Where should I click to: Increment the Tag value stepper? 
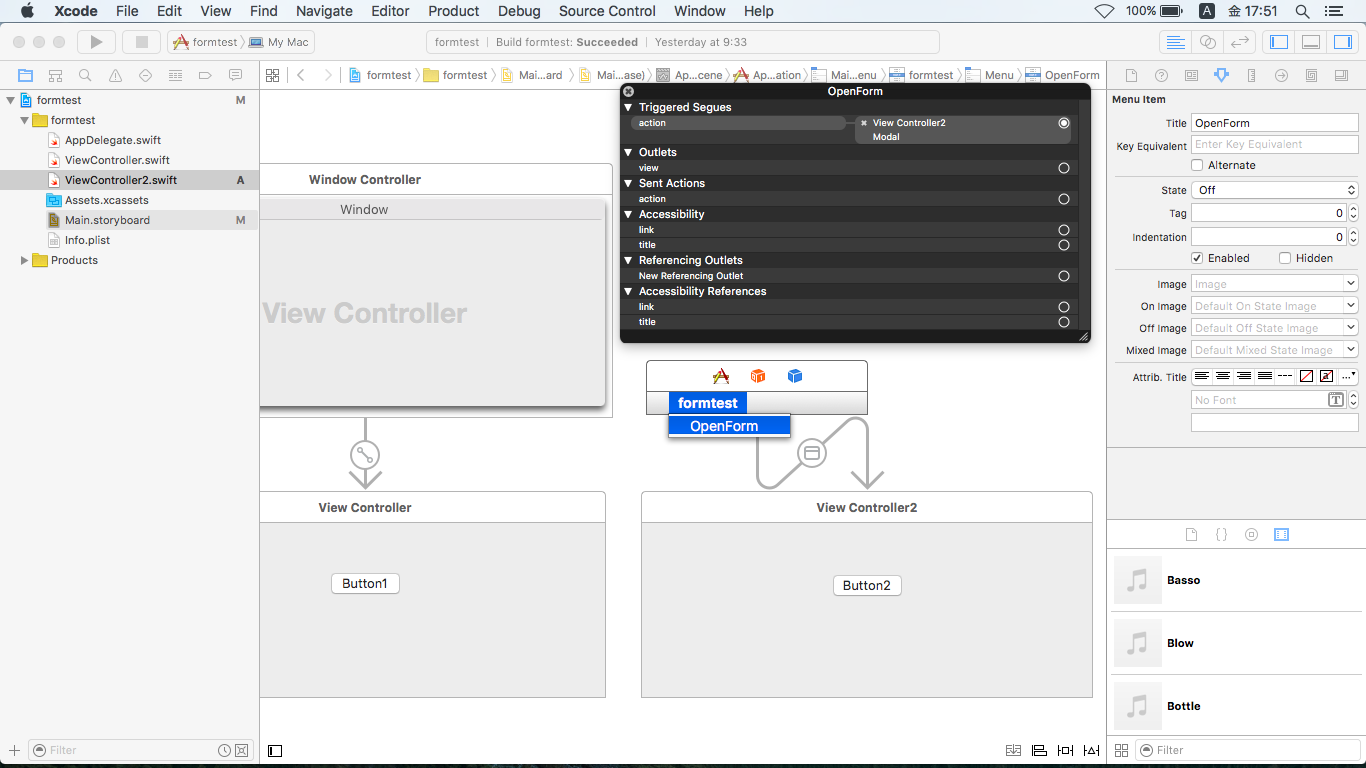[x=1355, y=208]
